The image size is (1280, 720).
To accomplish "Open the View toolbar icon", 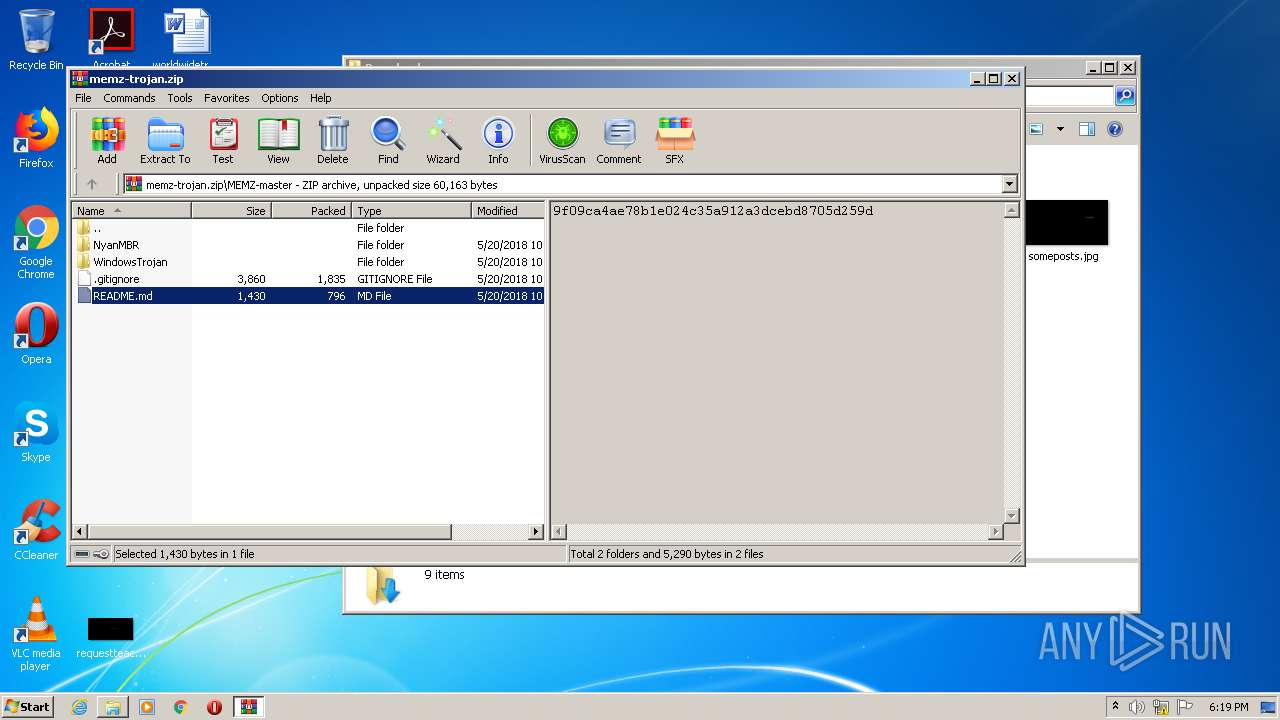I will [x=278, y=140].
